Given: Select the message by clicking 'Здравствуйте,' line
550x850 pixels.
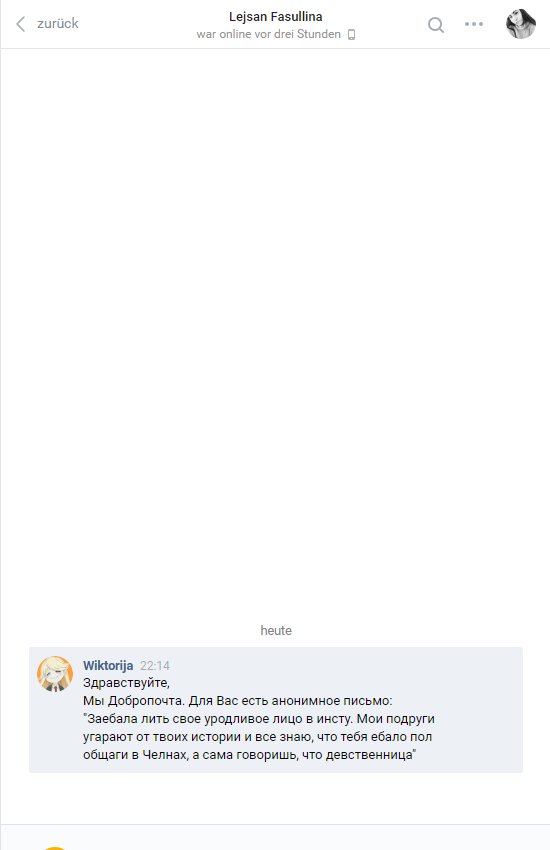Looking at the screenshot, I should tap(126, 683).
